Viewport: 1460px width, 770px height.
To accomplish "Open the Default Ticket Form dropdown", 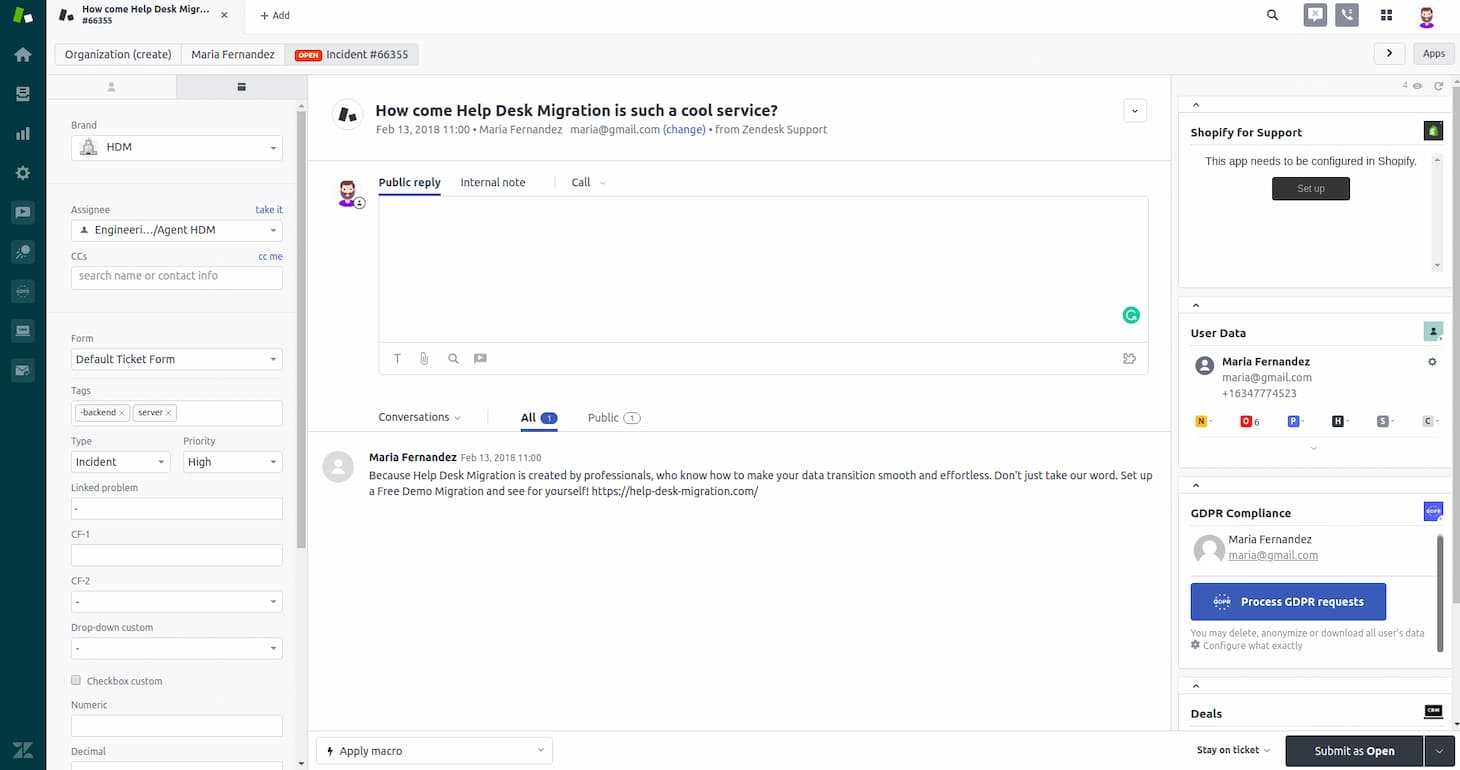I will (x=176, y=359).
